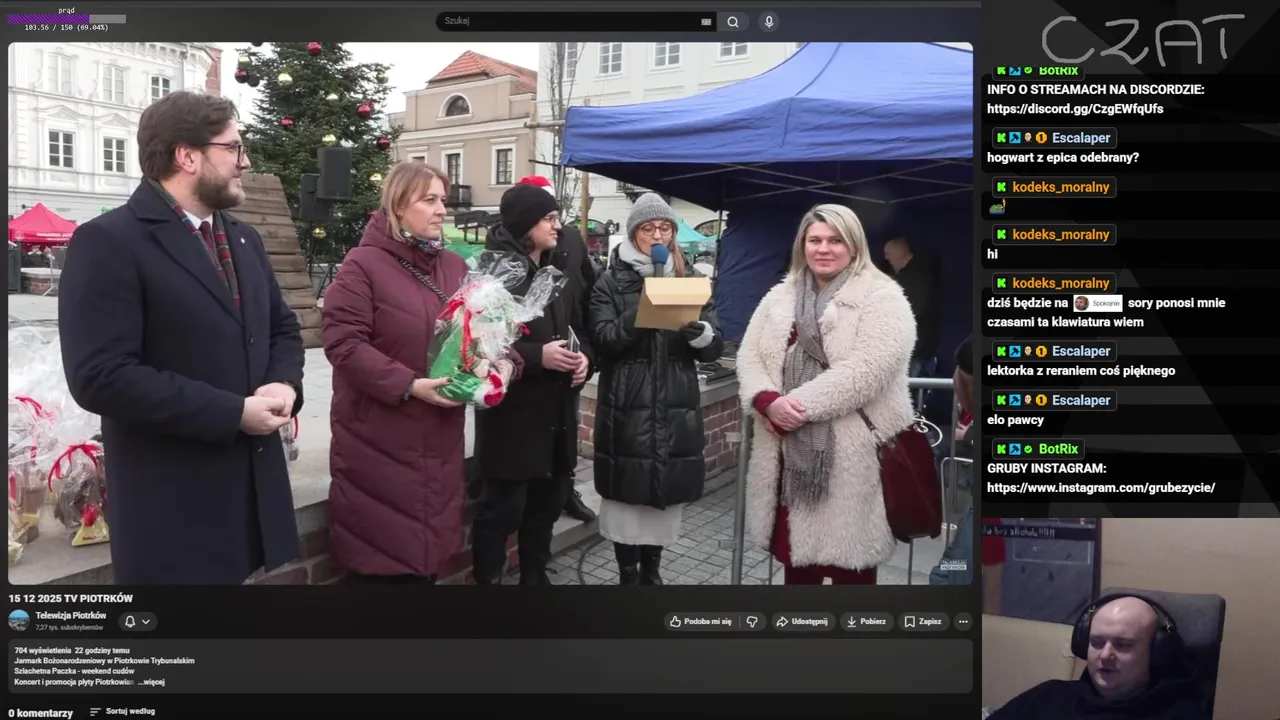The image size is (1280, 720).
Task: Open notification bell dropdown for Telewizja Piotrków
Action: 137,621
